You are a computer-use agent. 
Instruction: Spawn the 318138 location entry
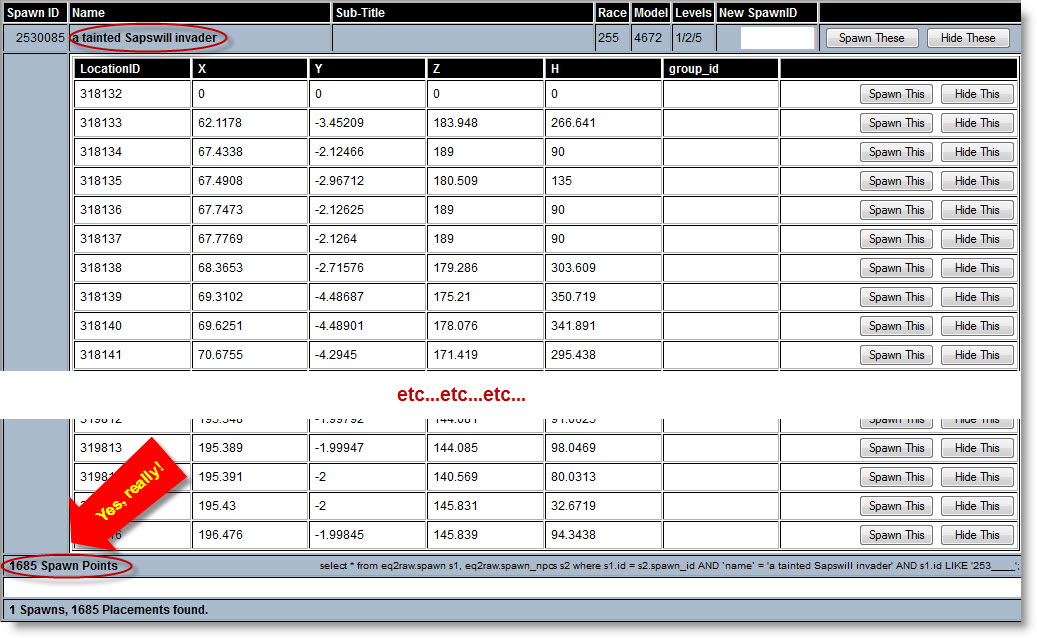(x=896, y=268)
